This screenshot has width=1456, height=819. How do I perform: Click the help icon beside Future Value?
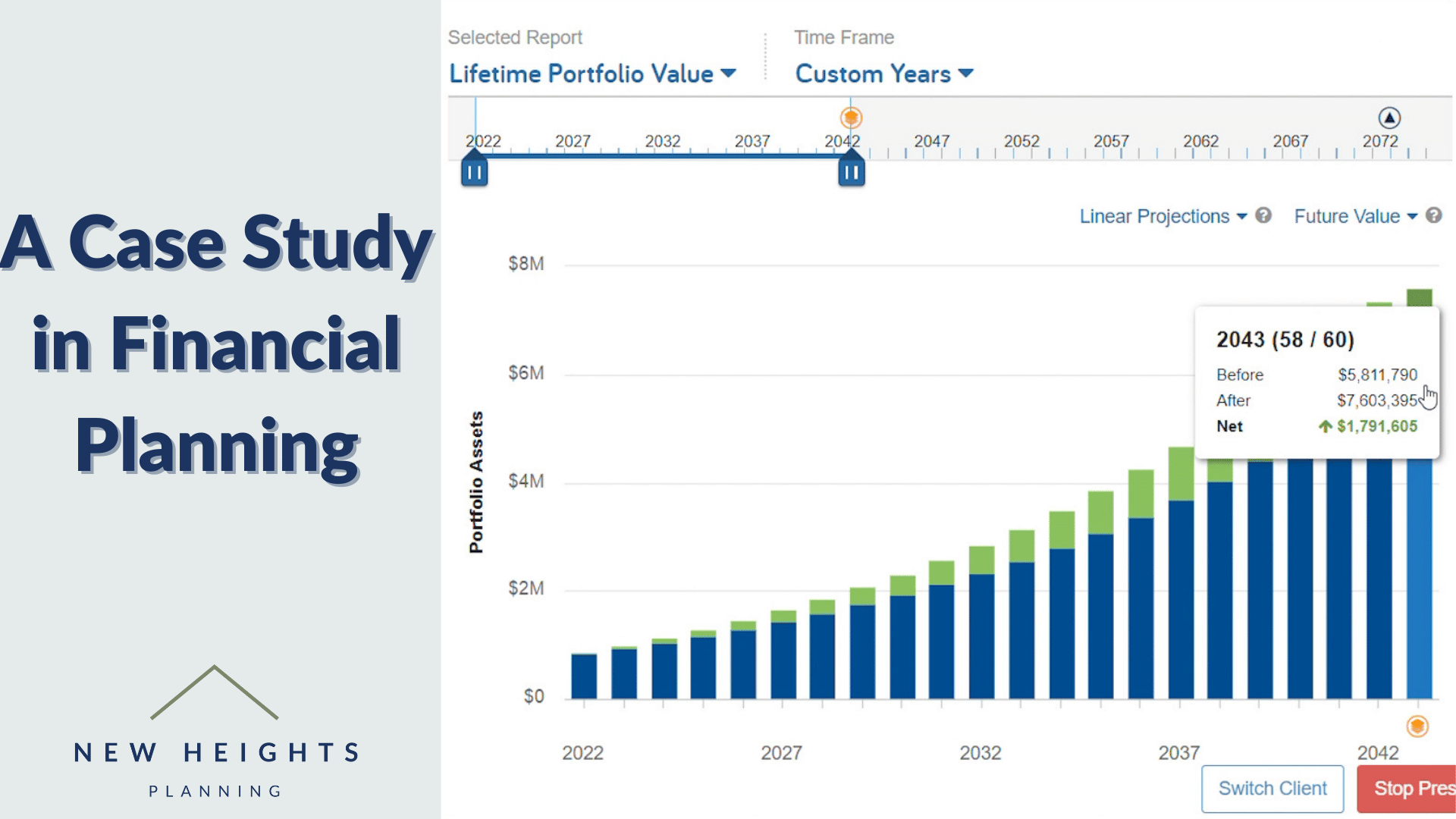(x=1433, y=215)
